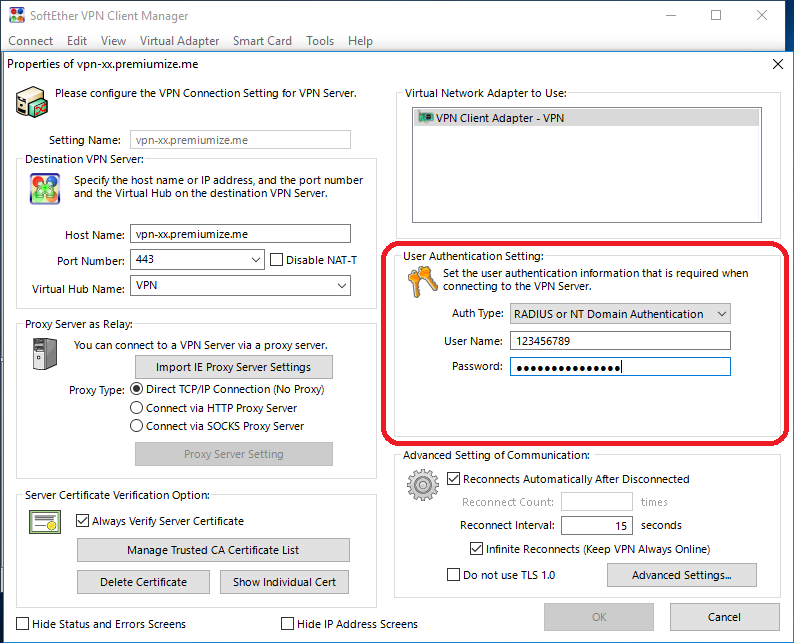The width and height of the screenshot is (794, 643).
Task: Focus the Setting Name field
Action: (240, 140)
